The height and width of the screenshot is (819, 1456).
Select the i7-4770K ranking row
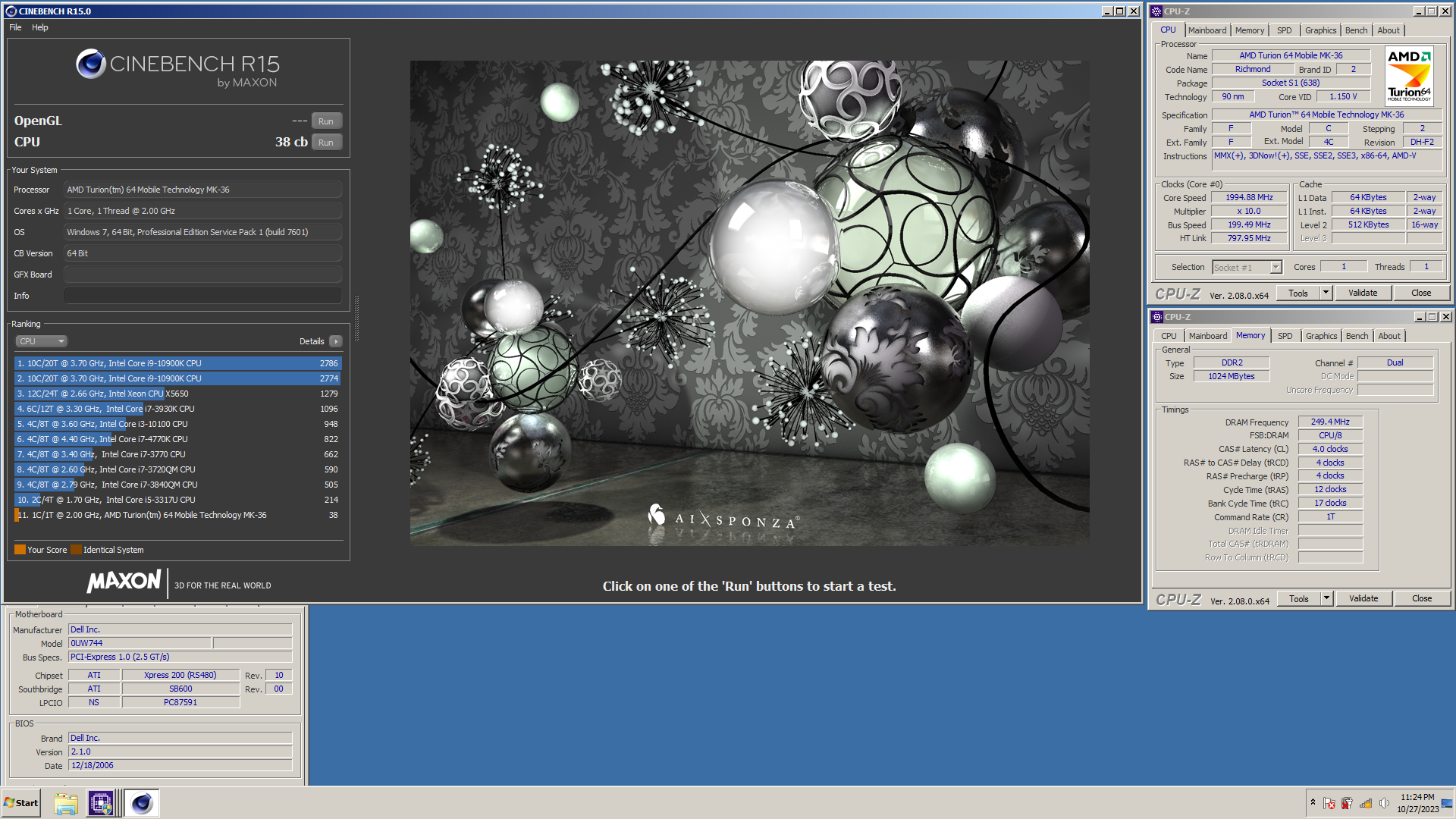pyautogui.click(x=177, y=439)
